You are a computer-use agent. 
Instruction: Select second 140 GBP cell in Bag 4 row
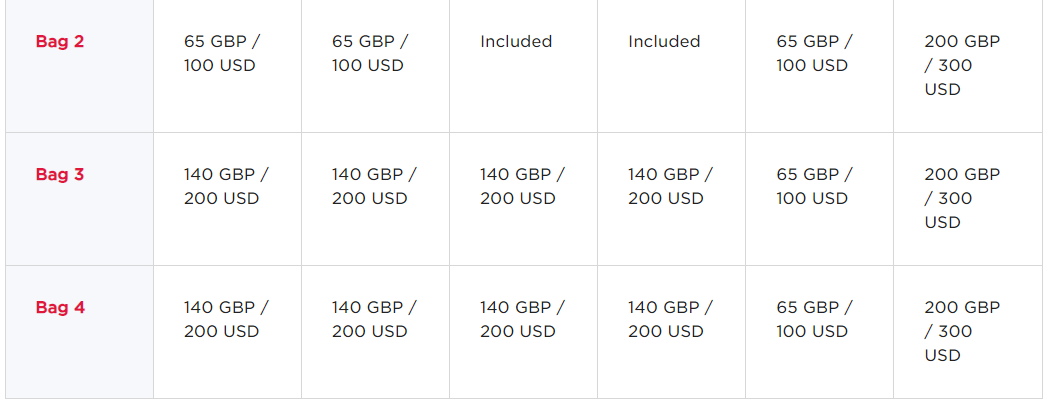[374, 320]
